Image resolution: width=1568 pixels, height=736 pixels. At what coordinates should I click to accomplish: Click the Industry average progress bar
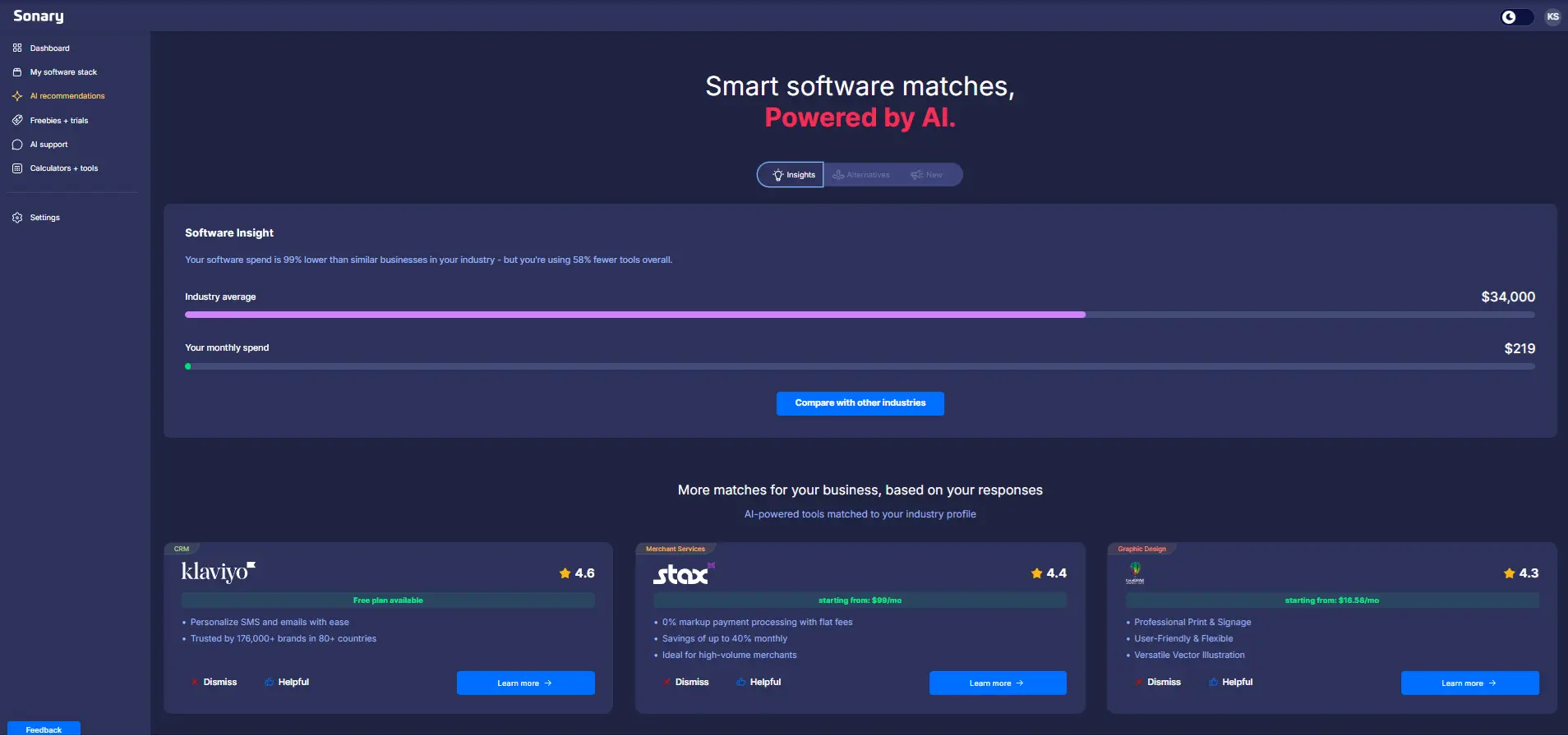860,315
